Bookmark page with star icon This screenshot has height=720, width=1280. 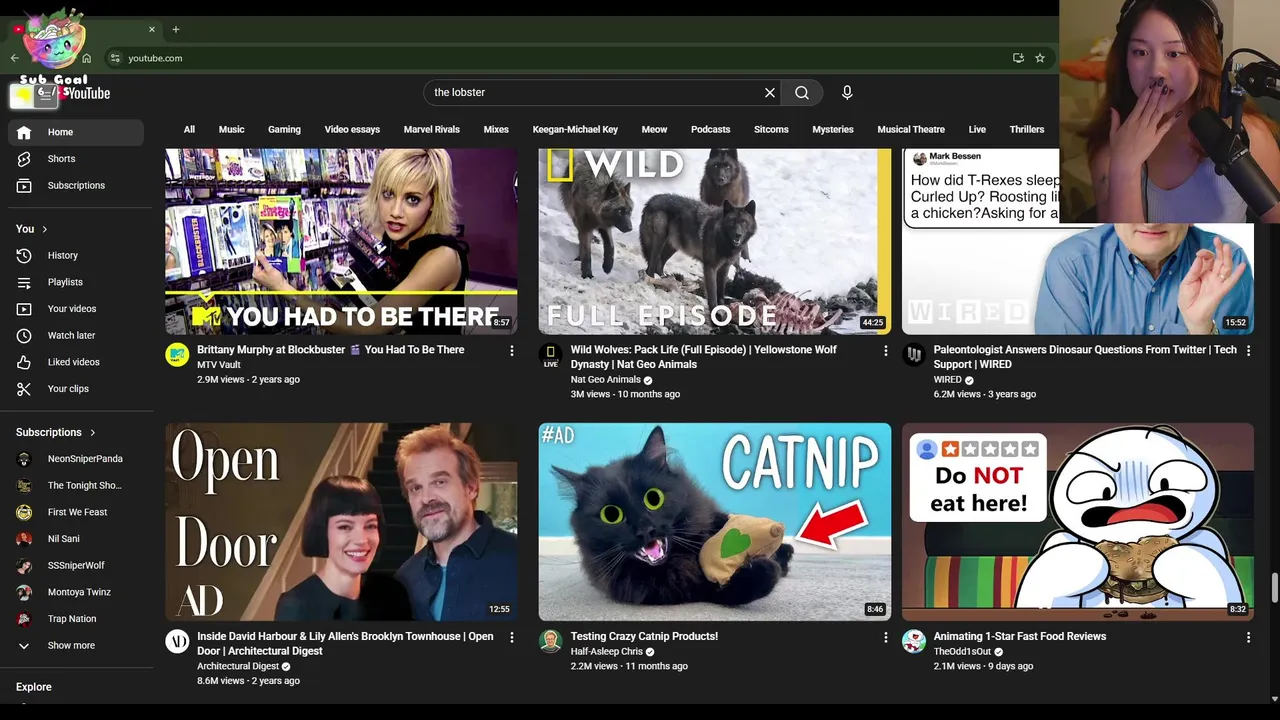tap(1040, 58)
